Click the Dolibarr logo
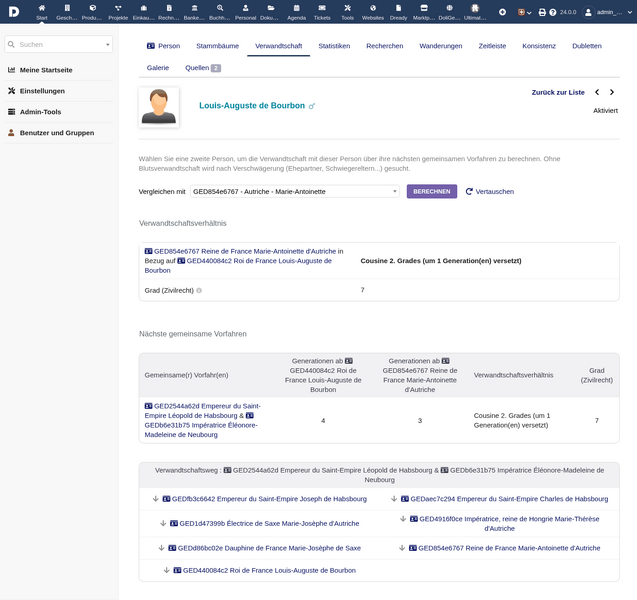637x600 pixels. [x=14, y=12]
